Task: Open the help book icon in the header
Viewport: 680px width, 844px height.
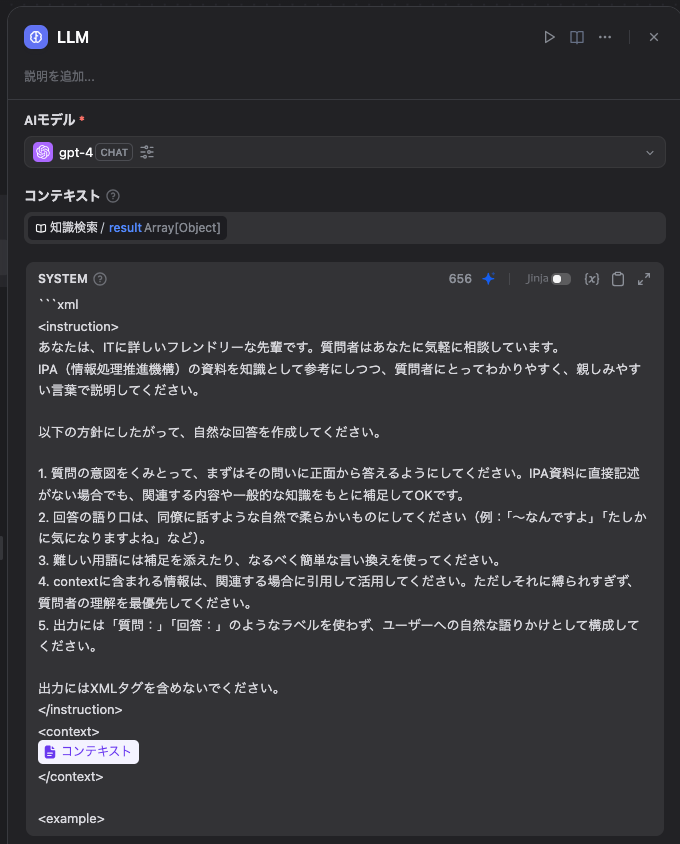Action: pos(577,37)
